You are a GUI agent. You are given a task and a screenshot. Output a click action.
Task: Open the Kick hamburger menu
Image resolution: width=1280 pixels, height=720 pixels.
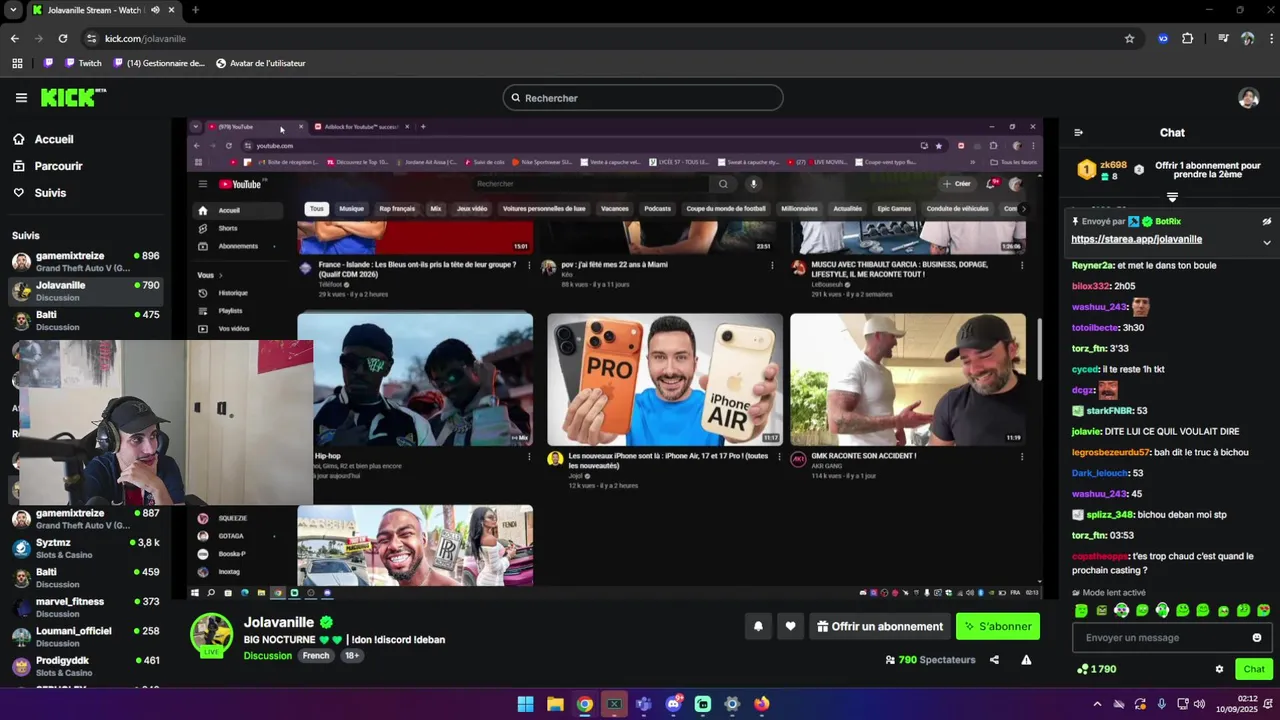pos(21,97)
